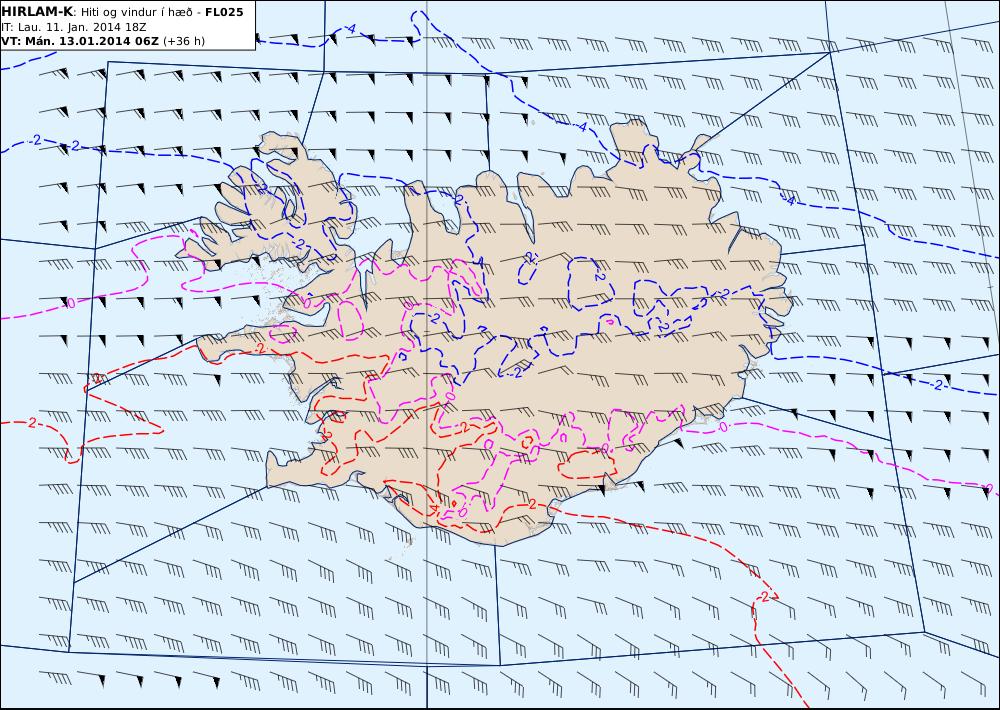Click the FL025 flight level label
Screen dimensions: 1000x710
tap(224, 12)
